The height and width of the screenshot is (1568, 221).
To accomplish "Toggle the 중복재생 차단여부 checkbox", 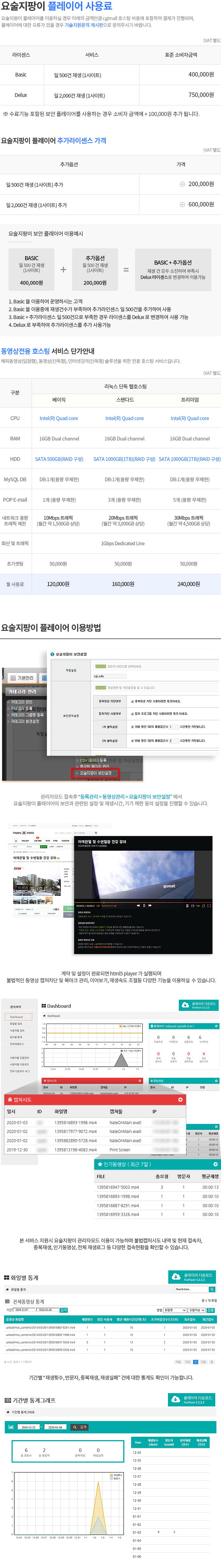I will click(x=132, y=701).
